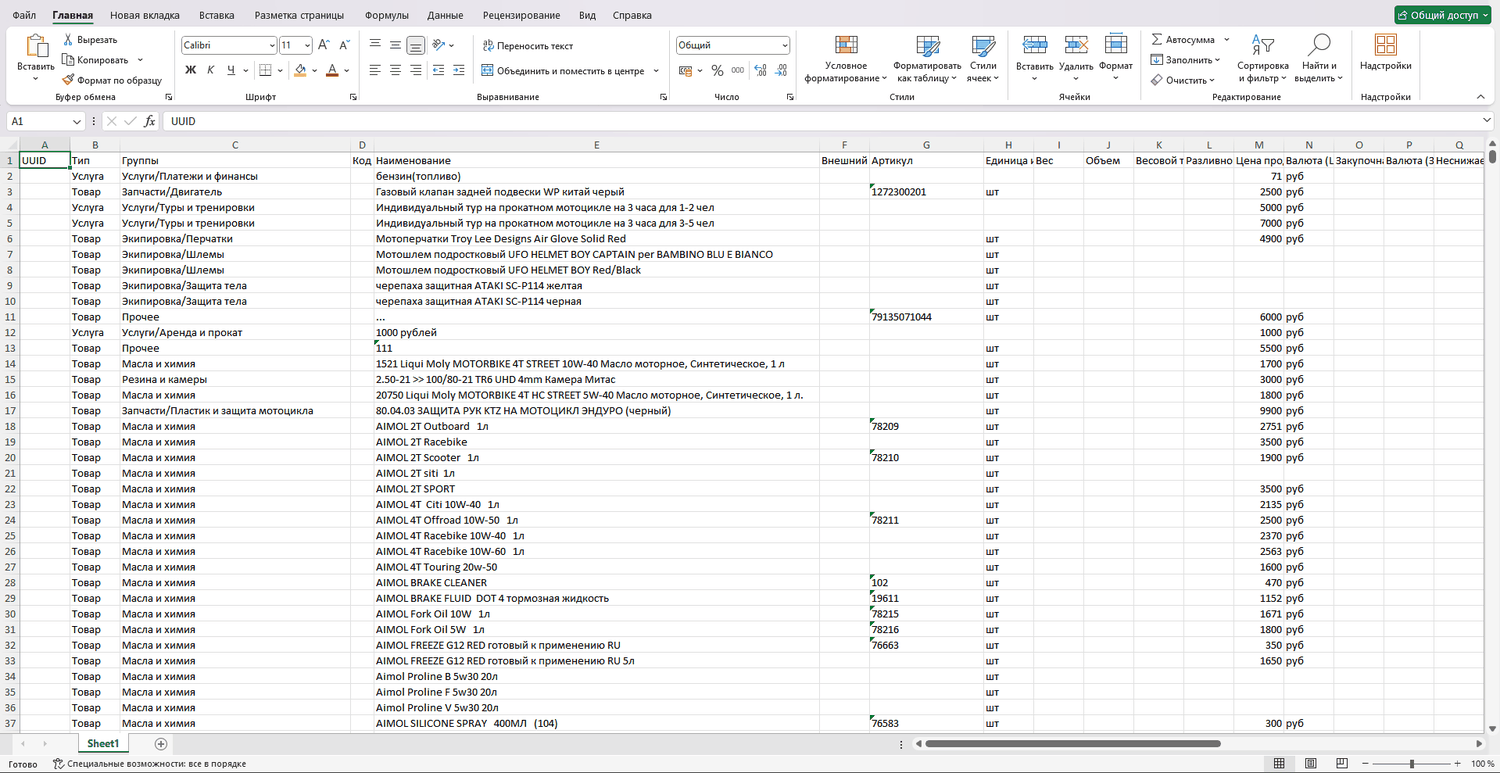Open Cell Styles (Стили ячеек)
Viewport: 1500px width, 773px height.
[983, 58]
